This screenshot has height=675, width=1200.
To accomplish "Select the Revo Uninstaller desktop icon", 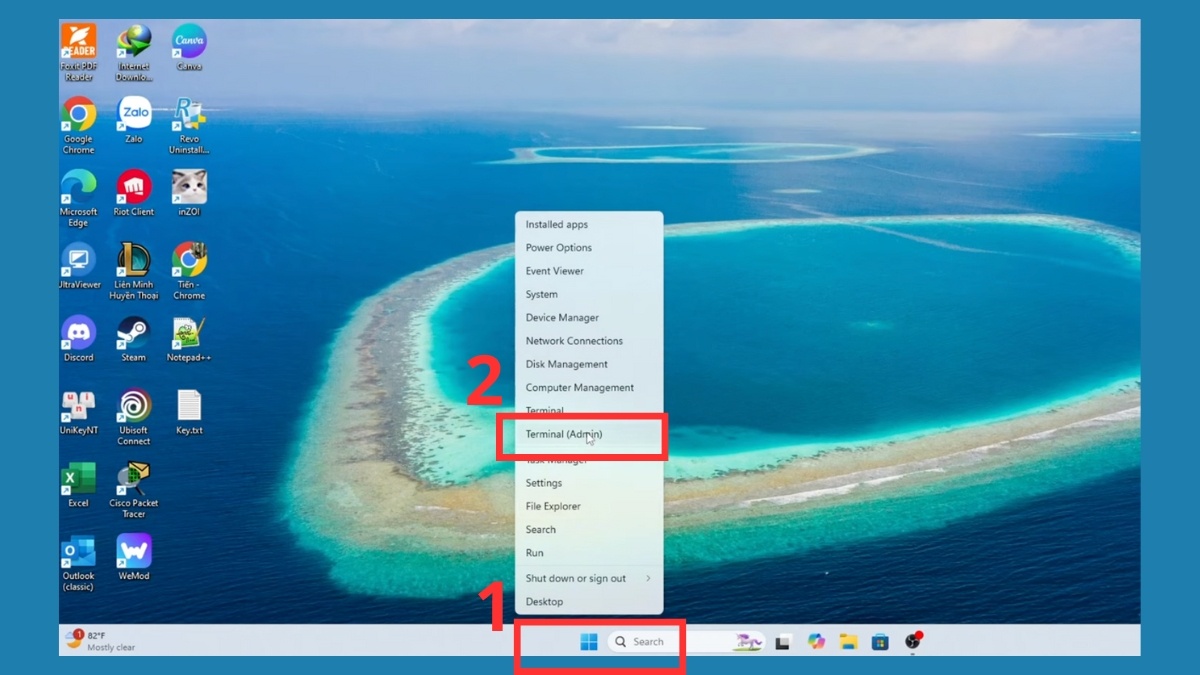I will (189, 125).
